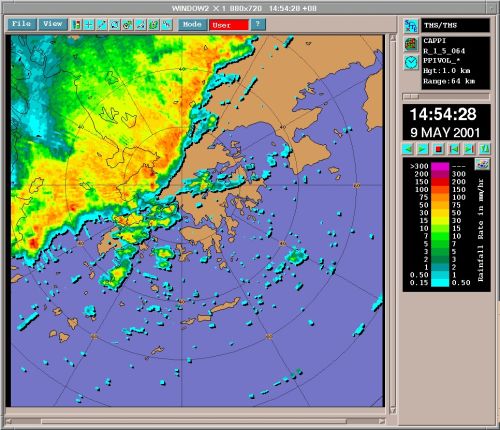Click the zoom box toolbar icon

tap(114, 25)
